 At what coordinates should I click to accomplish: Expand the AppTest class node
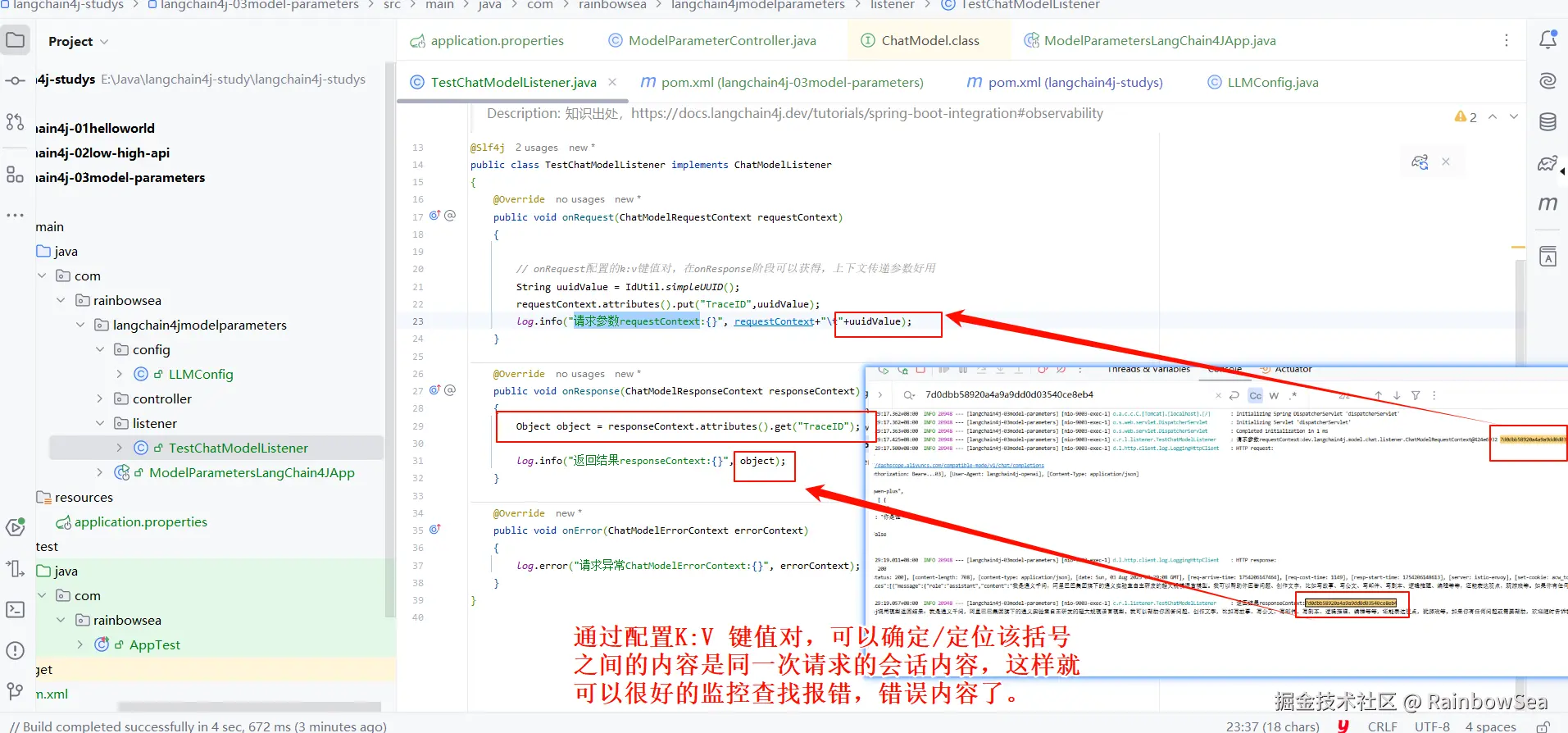[80, 644]
